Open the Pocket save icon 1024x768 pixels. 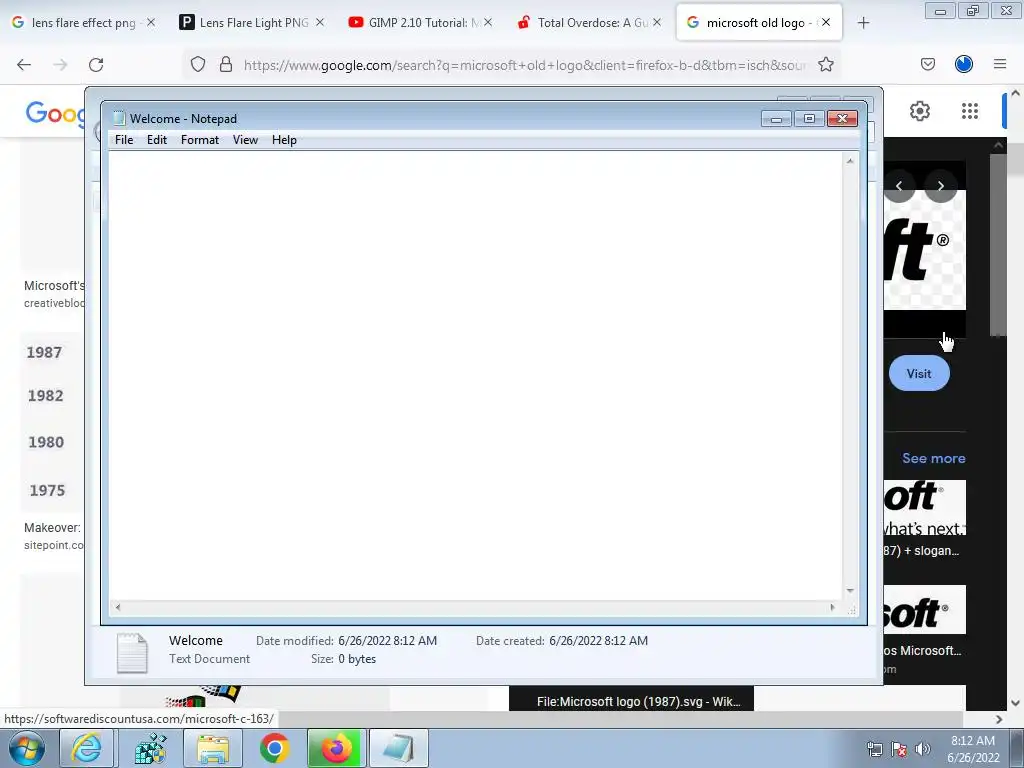[x=928, y=64]
